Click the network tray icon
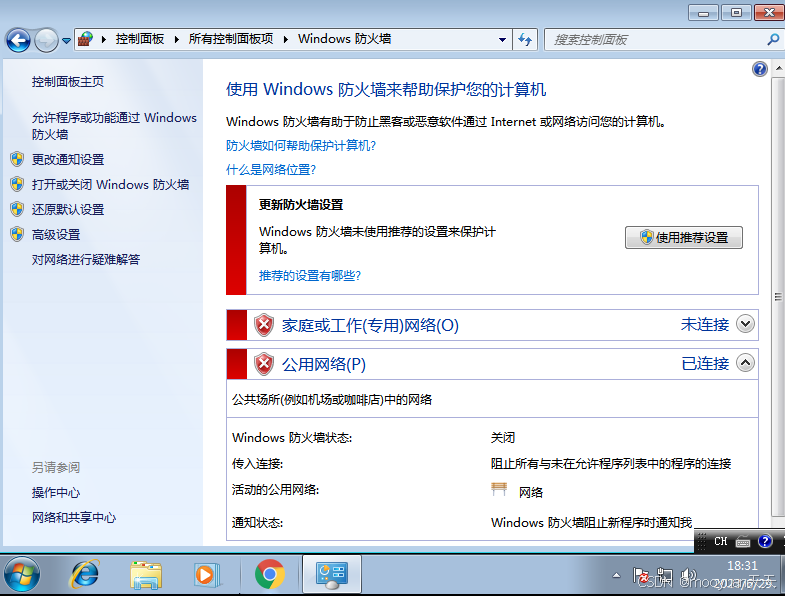The height and width of the screenshot is (596, 785). [x=665, y=576]
